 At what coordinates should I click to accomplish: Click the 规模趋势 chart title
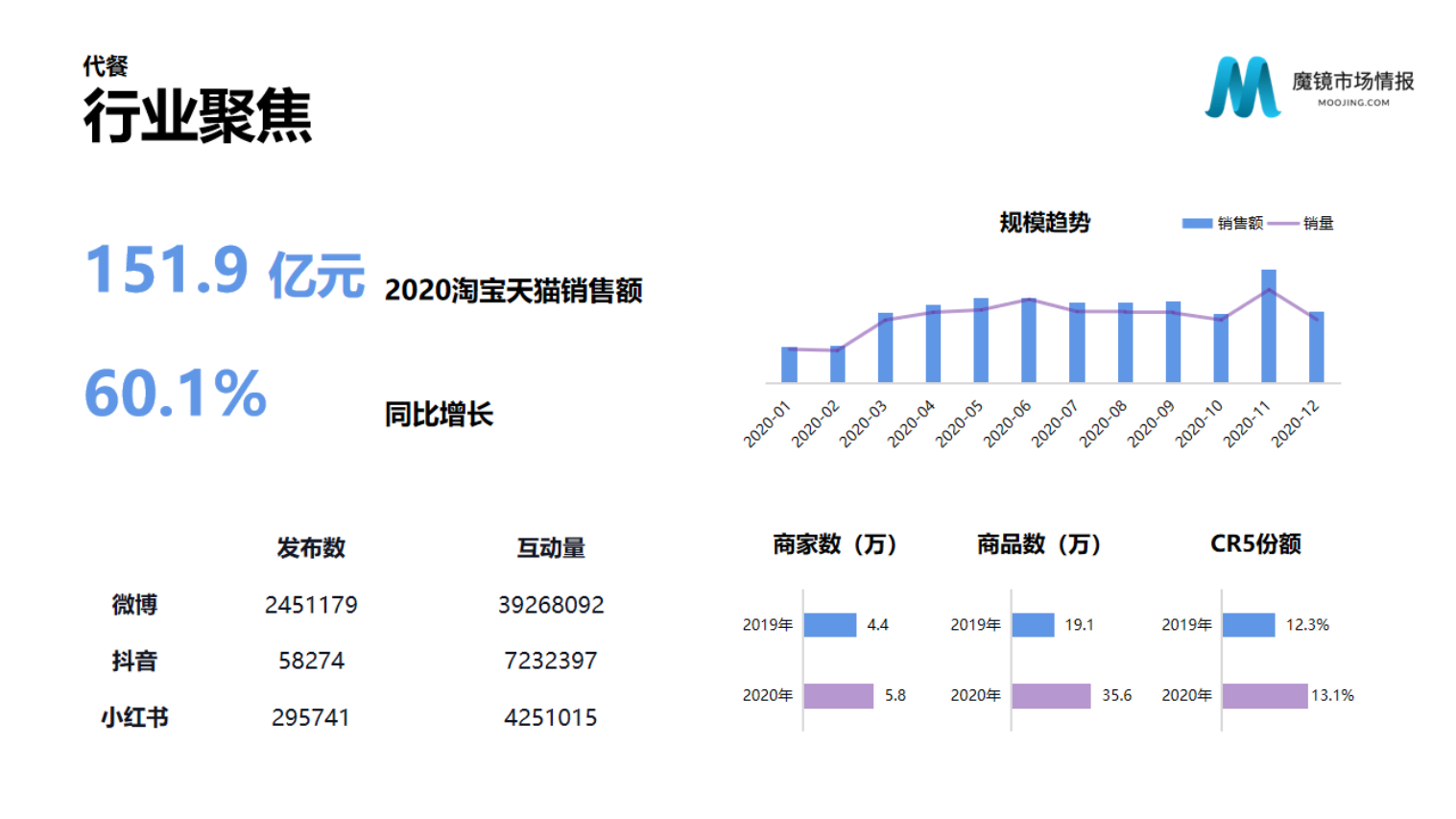pos(1044,223)
